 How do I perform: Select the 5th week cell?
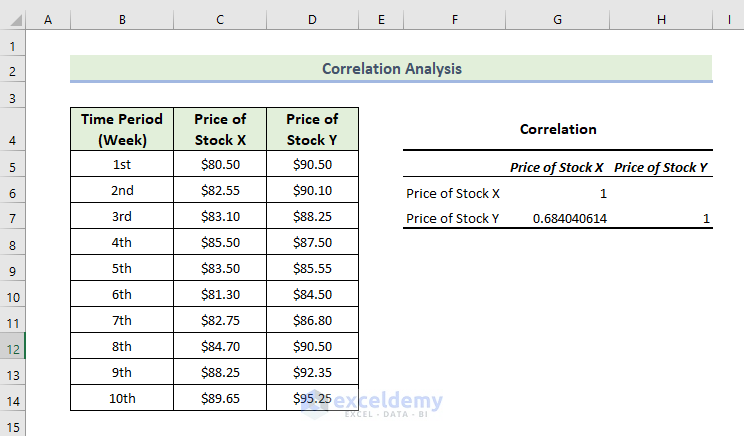[122, 269]
